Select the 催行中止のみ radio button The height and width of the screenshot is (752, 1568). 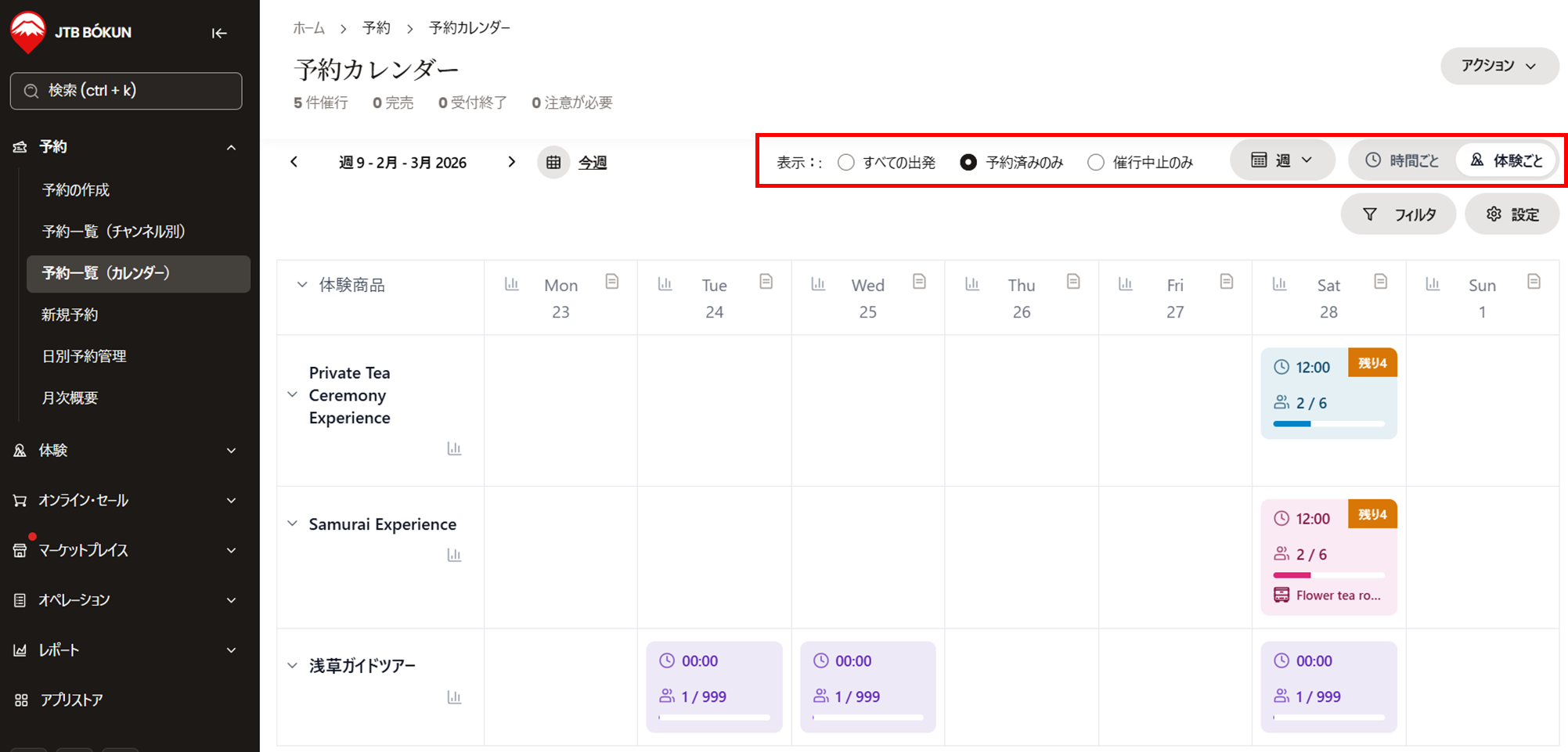click(x=1096, y=162)
